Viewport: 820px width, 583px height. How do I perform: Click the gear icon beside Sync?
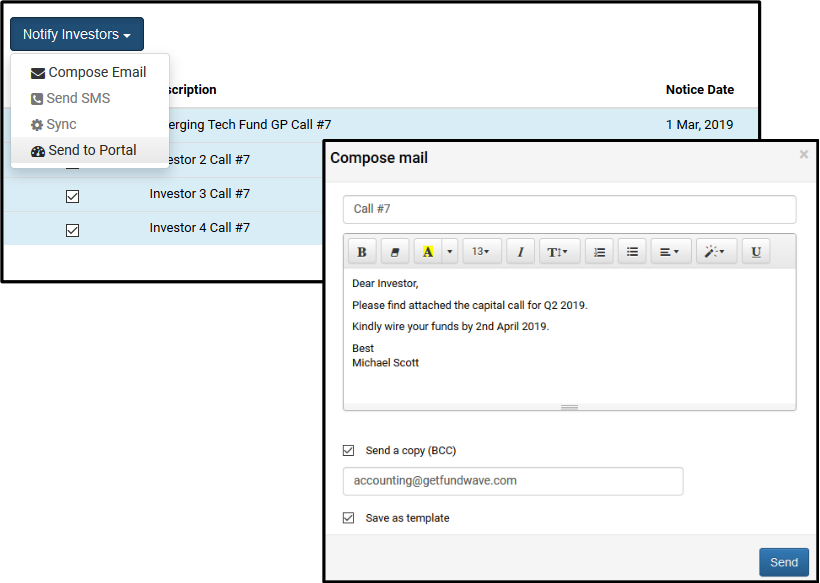coord(37,125)
